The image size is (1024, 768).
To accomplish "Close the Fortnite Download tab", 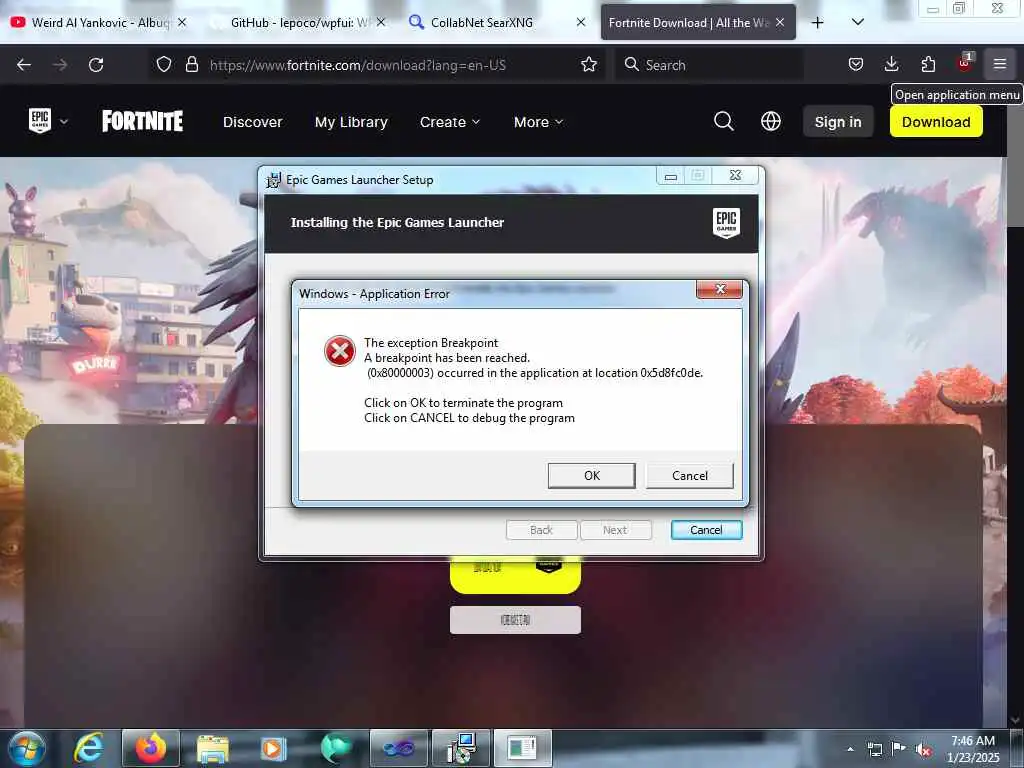I will 780,22.
